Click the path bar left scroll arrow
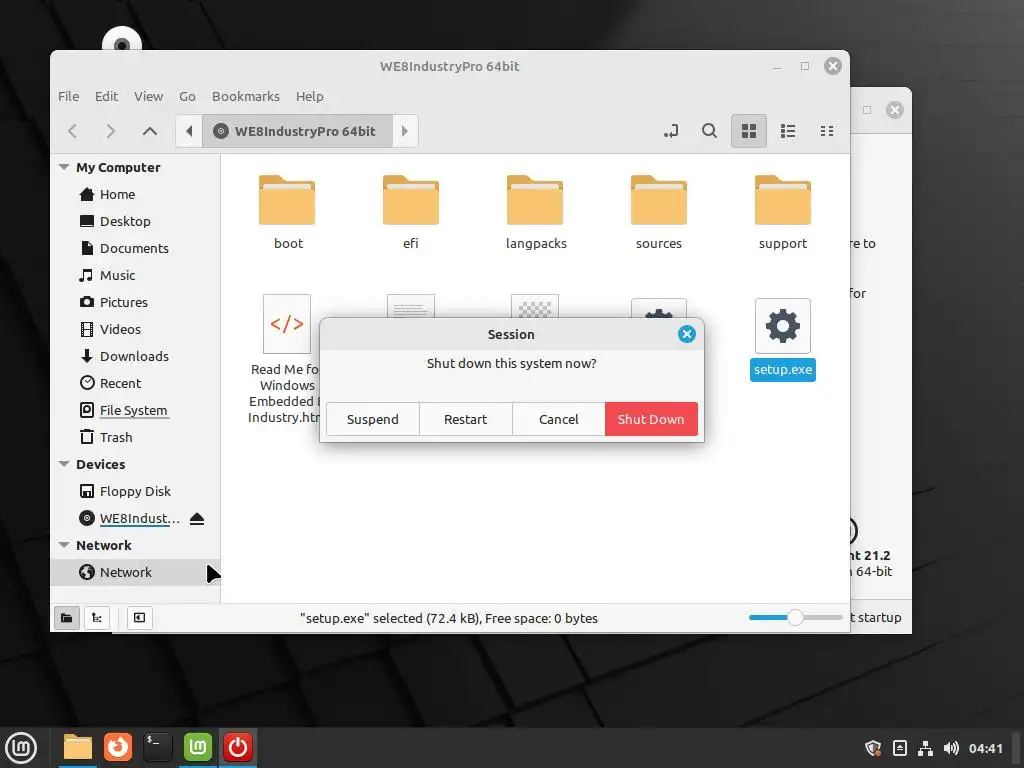 coord(189,131)
